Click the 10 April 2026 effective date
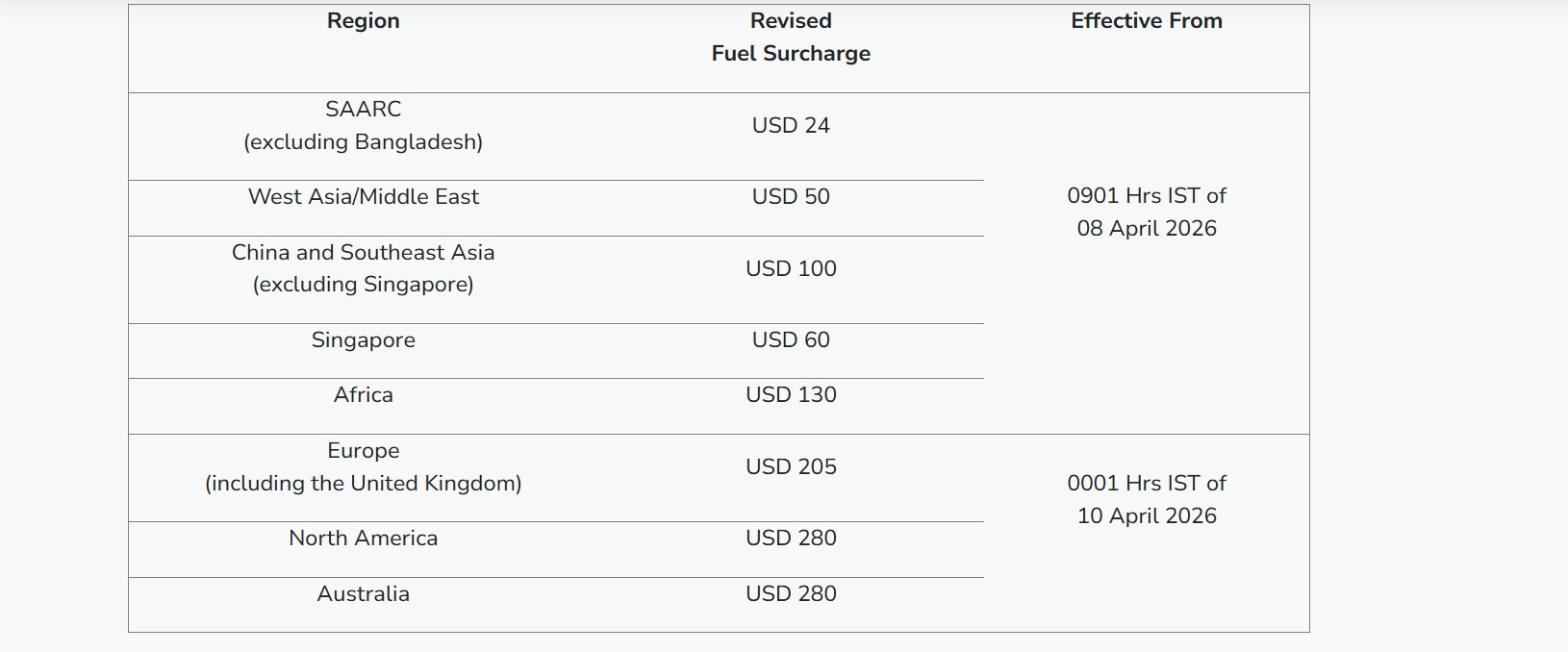Image resolution: width=1568 pixels, height=652 pixels. coord(1146,516)
